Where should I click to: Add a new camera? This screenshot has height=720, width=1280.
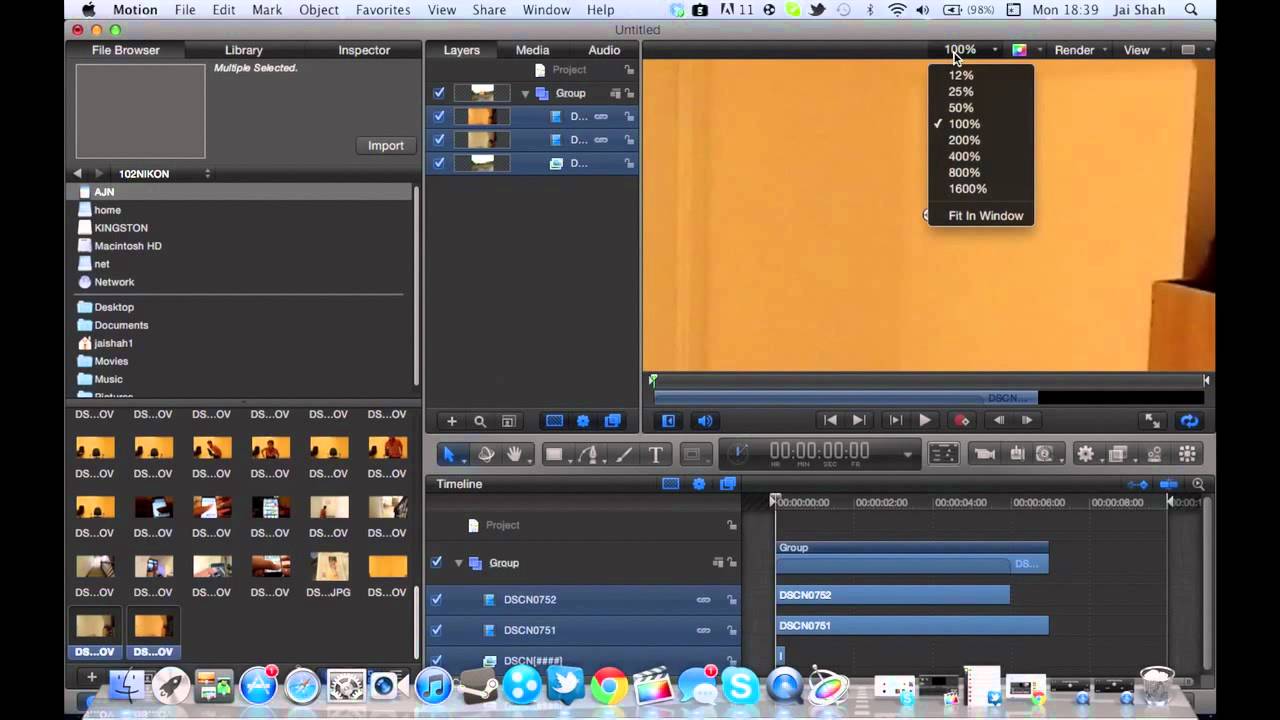point(985,454)
